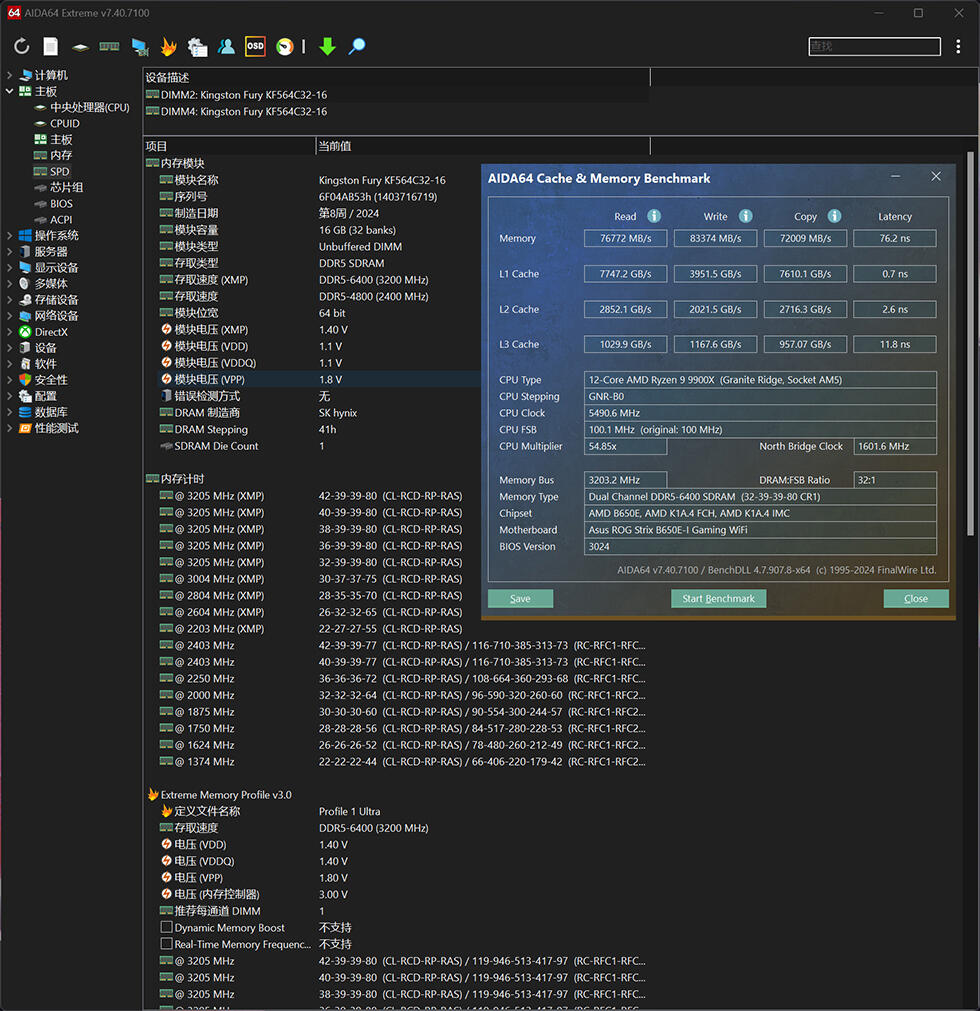This screenshot has height=1011, width=980.
Task: Click the blue magnifier search toolbar icon
Action: coord(357,46)
